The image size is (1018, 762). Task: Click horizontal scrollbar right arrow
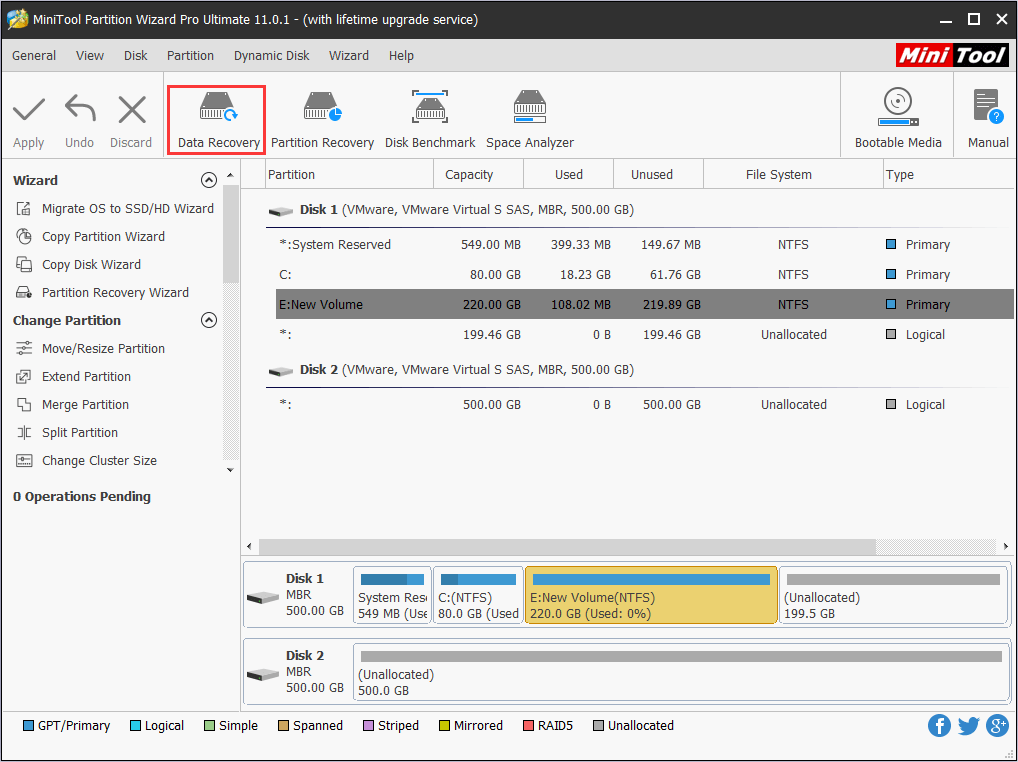coord(1005,547)
